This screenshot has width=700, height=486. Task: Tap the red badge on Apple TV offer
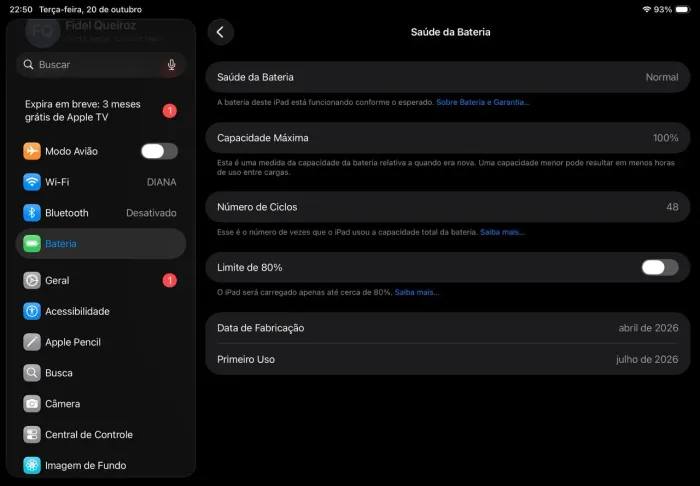click(x=170, y=111)
